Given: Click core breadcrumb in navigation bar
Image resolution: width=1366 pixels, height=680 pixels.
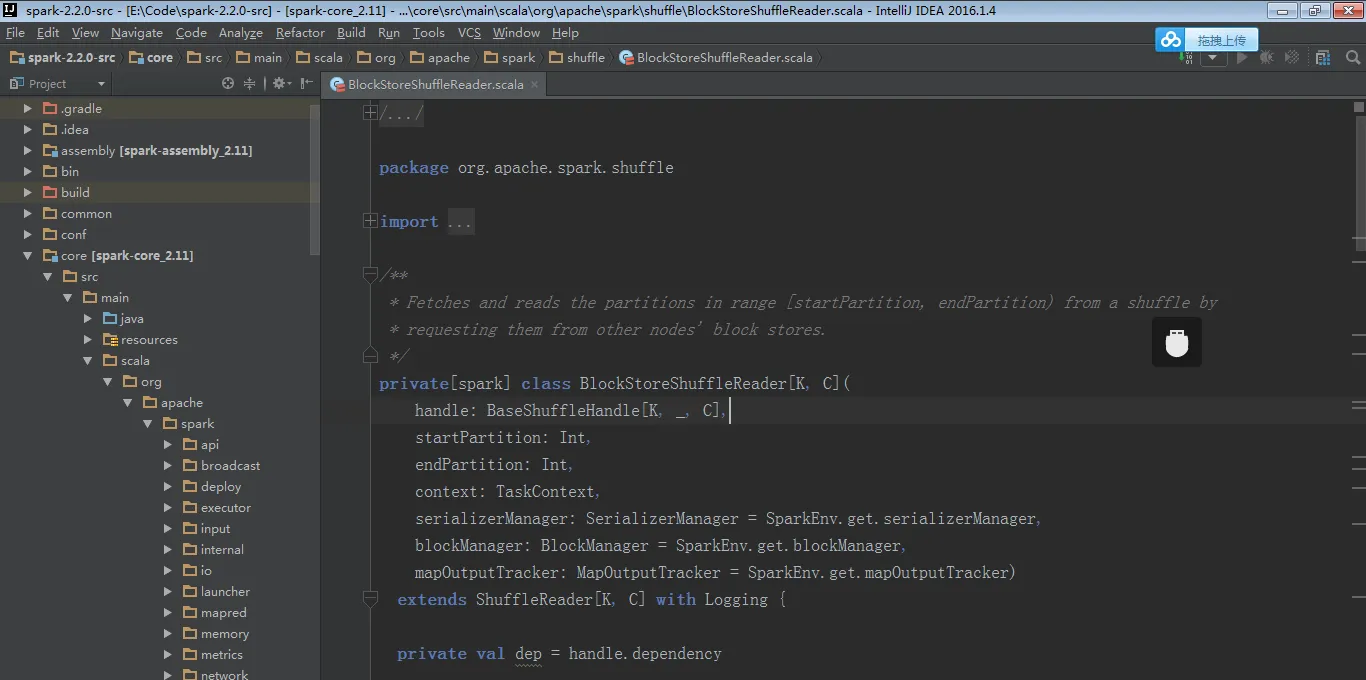Looking at the screenshot, I should [151, 58].
